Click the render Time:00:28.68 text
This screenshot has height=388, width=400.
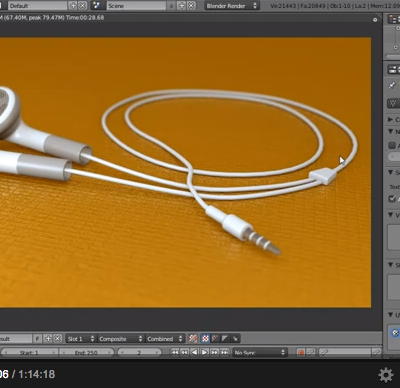[85, 18]
